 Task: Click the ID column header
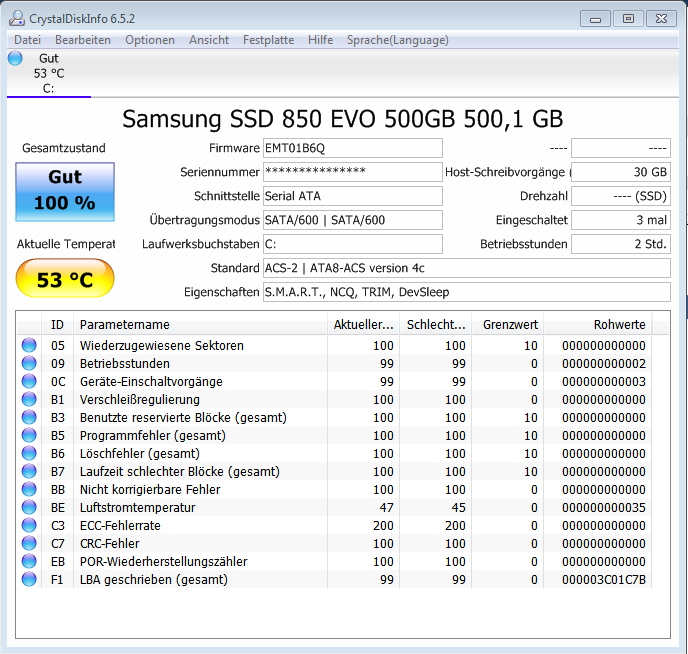(x=57, y=325)
